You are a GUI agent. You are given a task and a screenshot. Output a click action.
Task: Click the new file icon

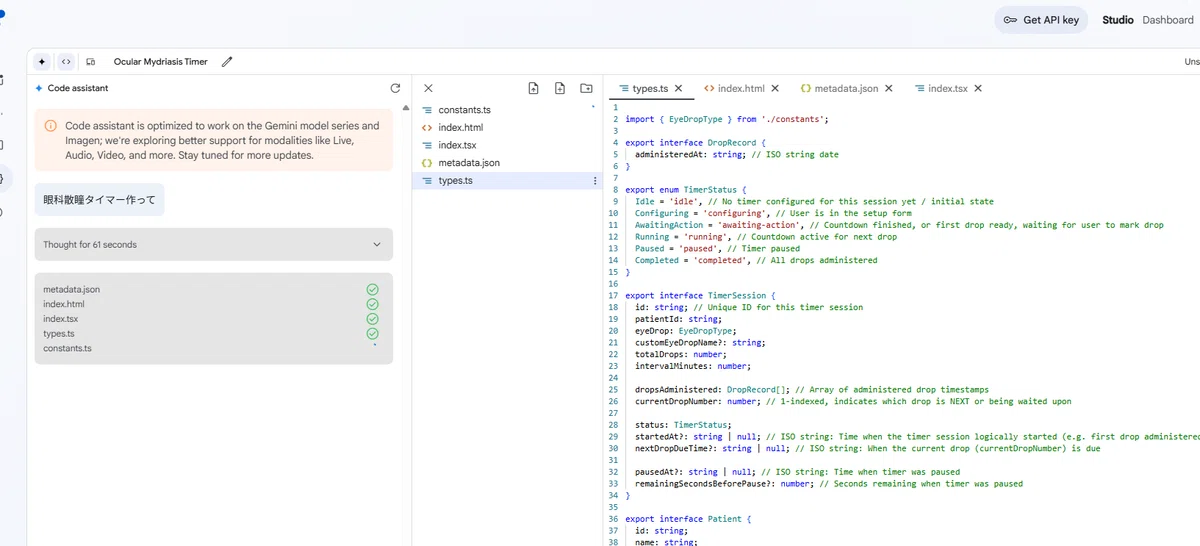[560, 88]
